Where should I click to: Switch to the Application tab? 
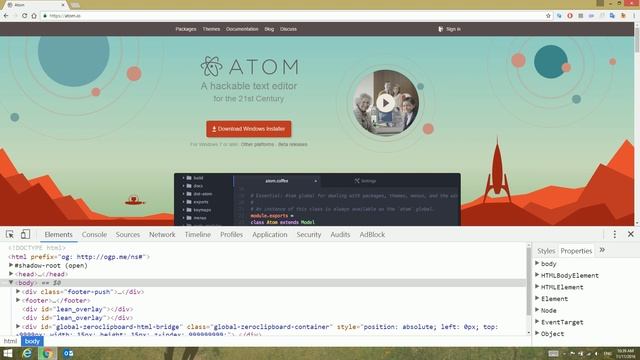[270, 235]
